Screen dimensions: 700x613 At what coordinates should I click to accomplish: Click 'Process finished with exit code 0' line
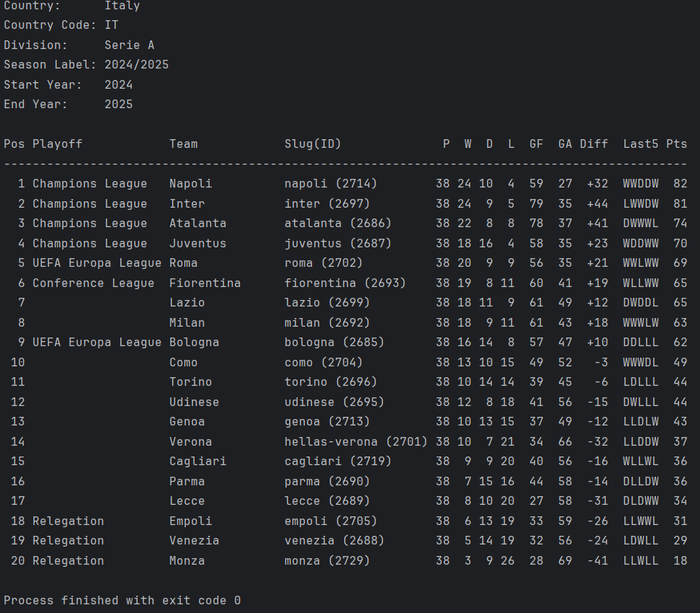121,600
